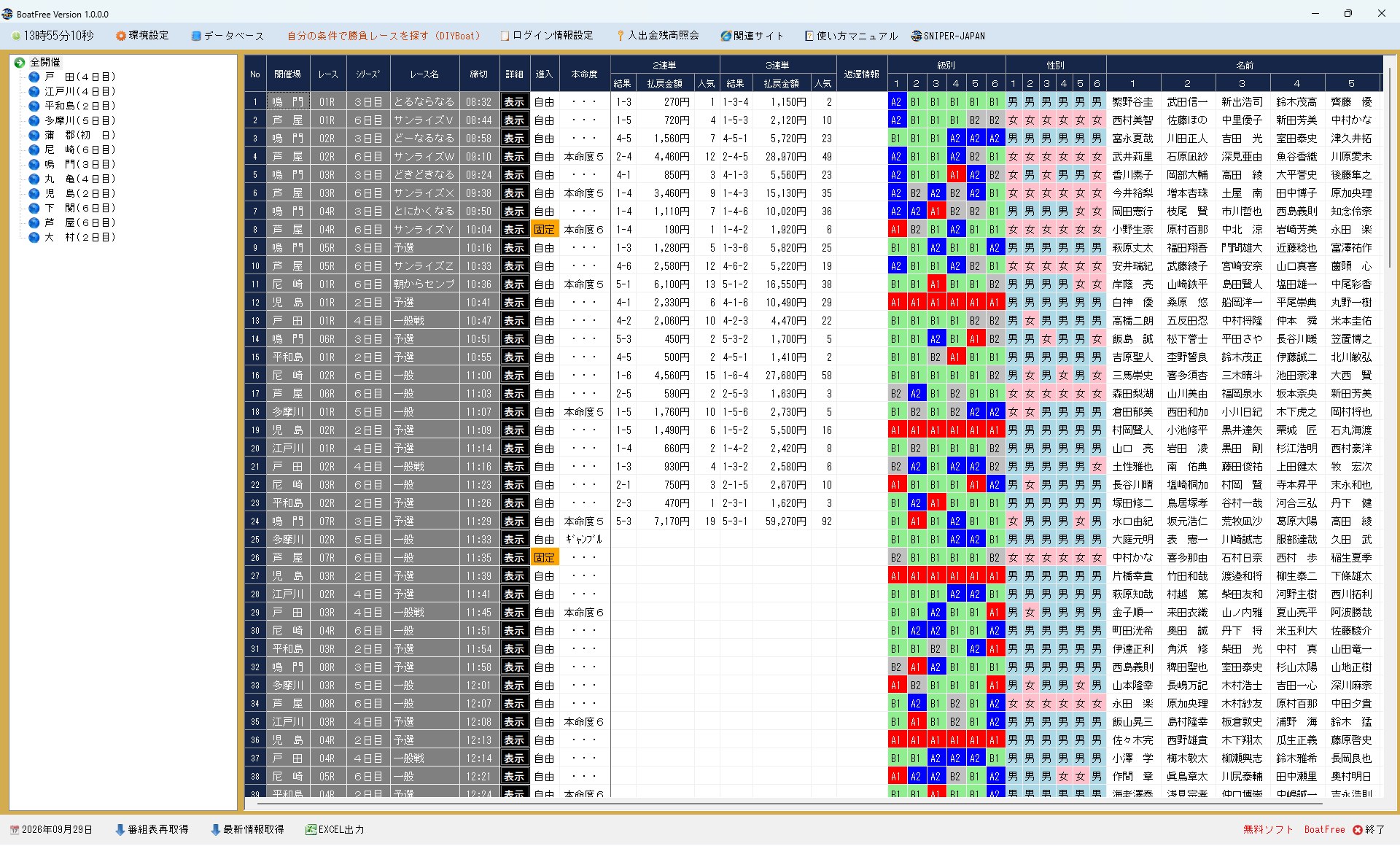1400x846 pixels.
Task: Click the date field 2026年09月29日
Action: click(51, 829)
